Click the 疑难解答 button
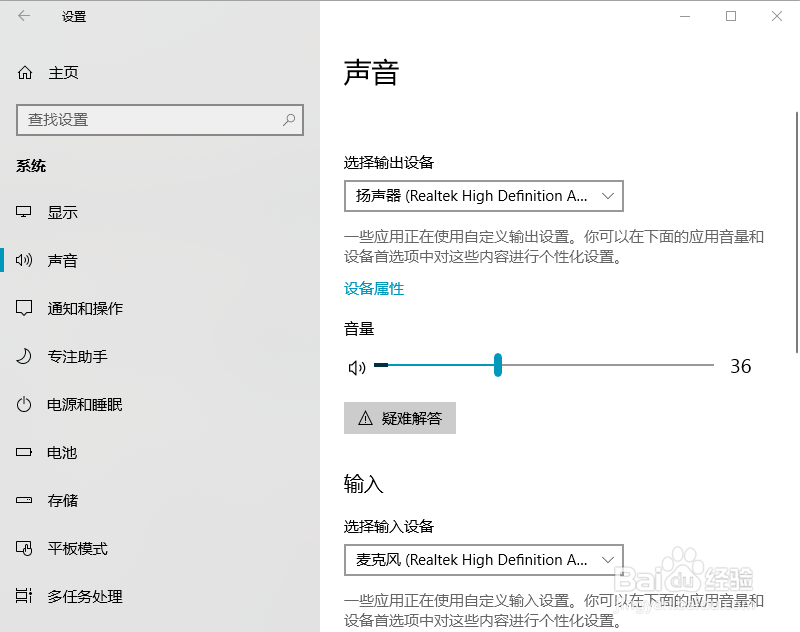800x632 pixels. click(402, 418)
